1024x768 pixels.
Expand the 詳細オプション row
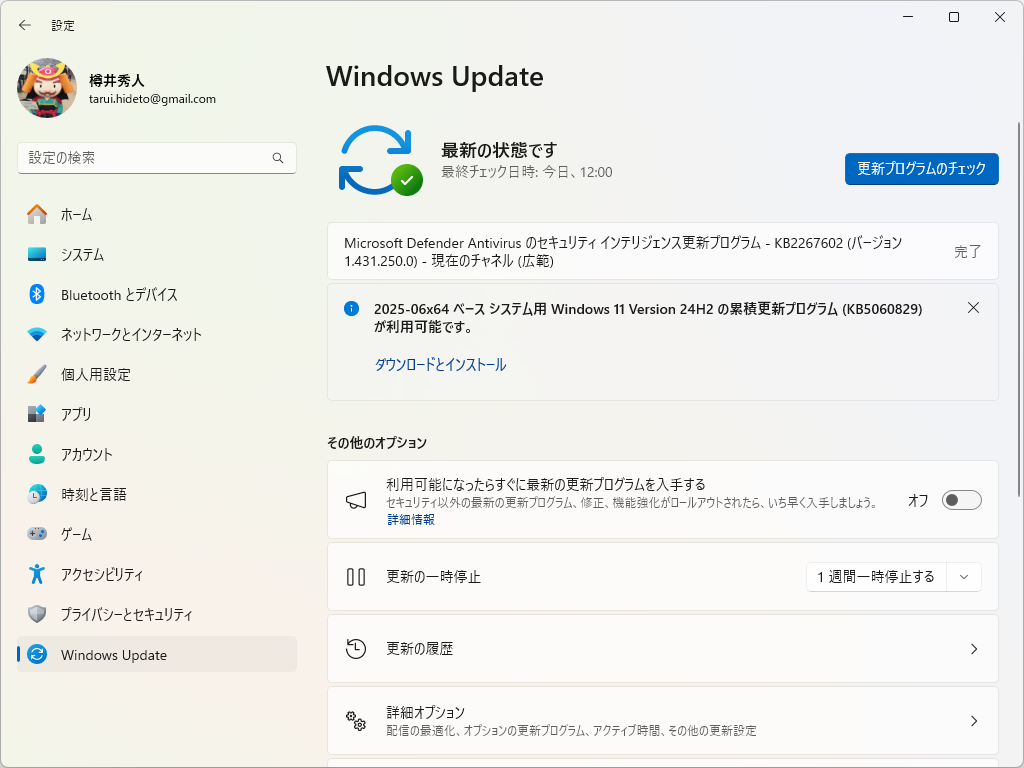click(x=663, y=720)
